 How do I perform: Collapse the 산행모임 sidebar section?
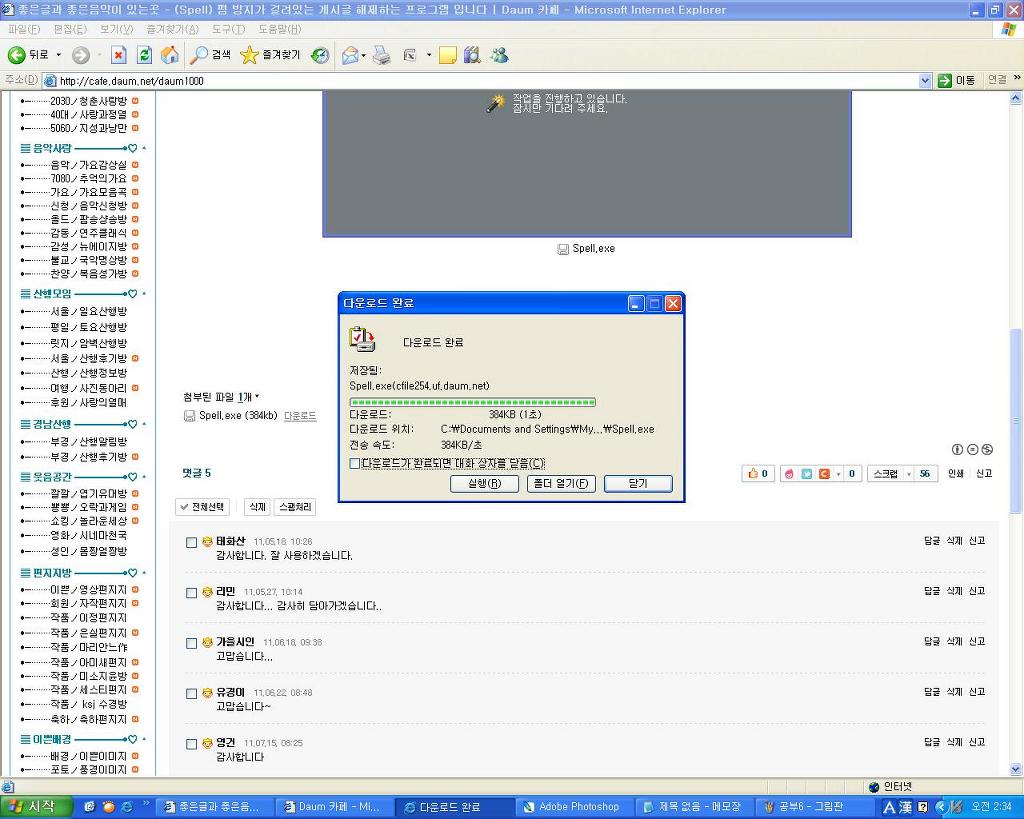click(144, 294)
